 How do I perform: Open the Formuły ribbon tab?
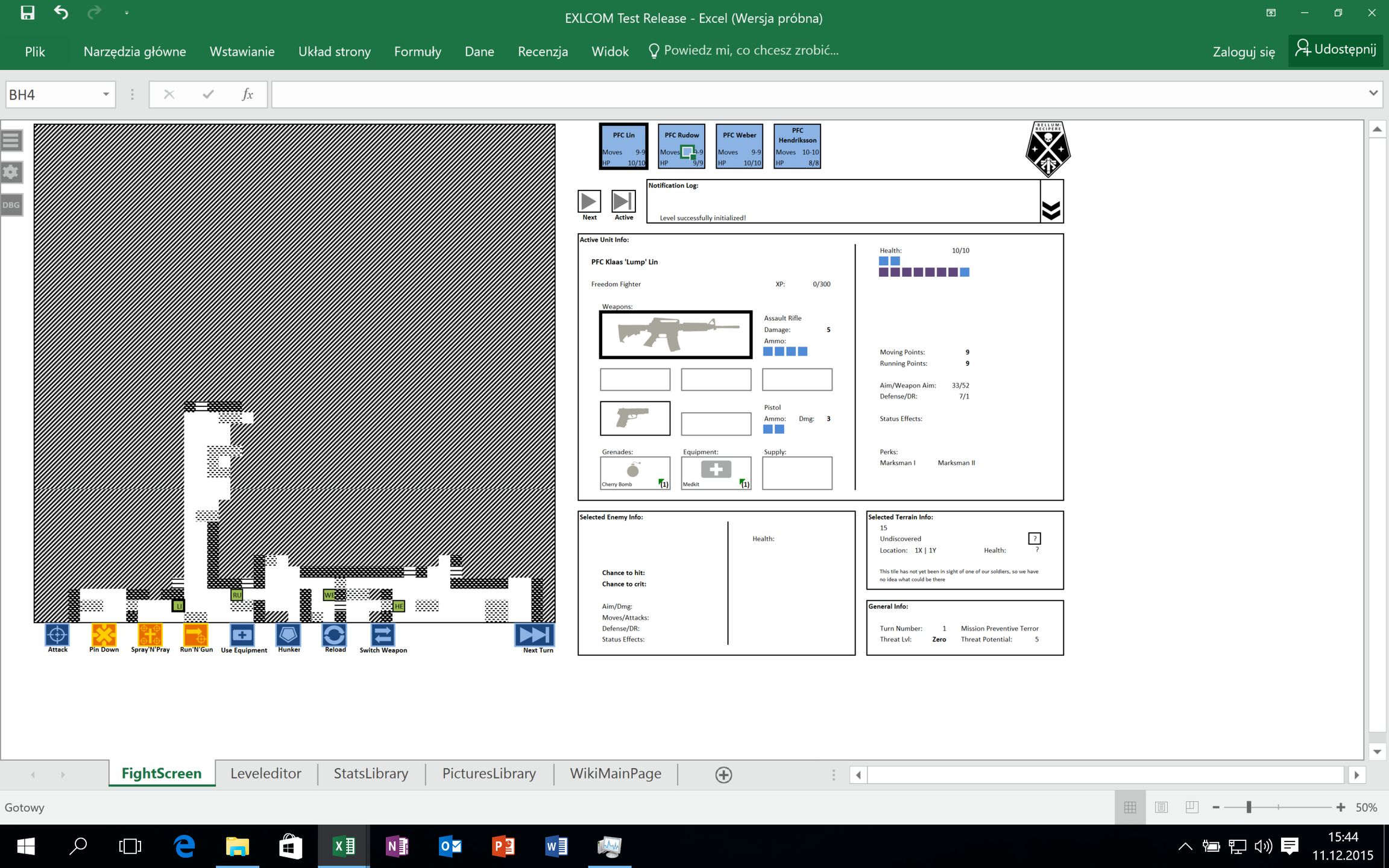pyautogui.click(x=417, y=51)
